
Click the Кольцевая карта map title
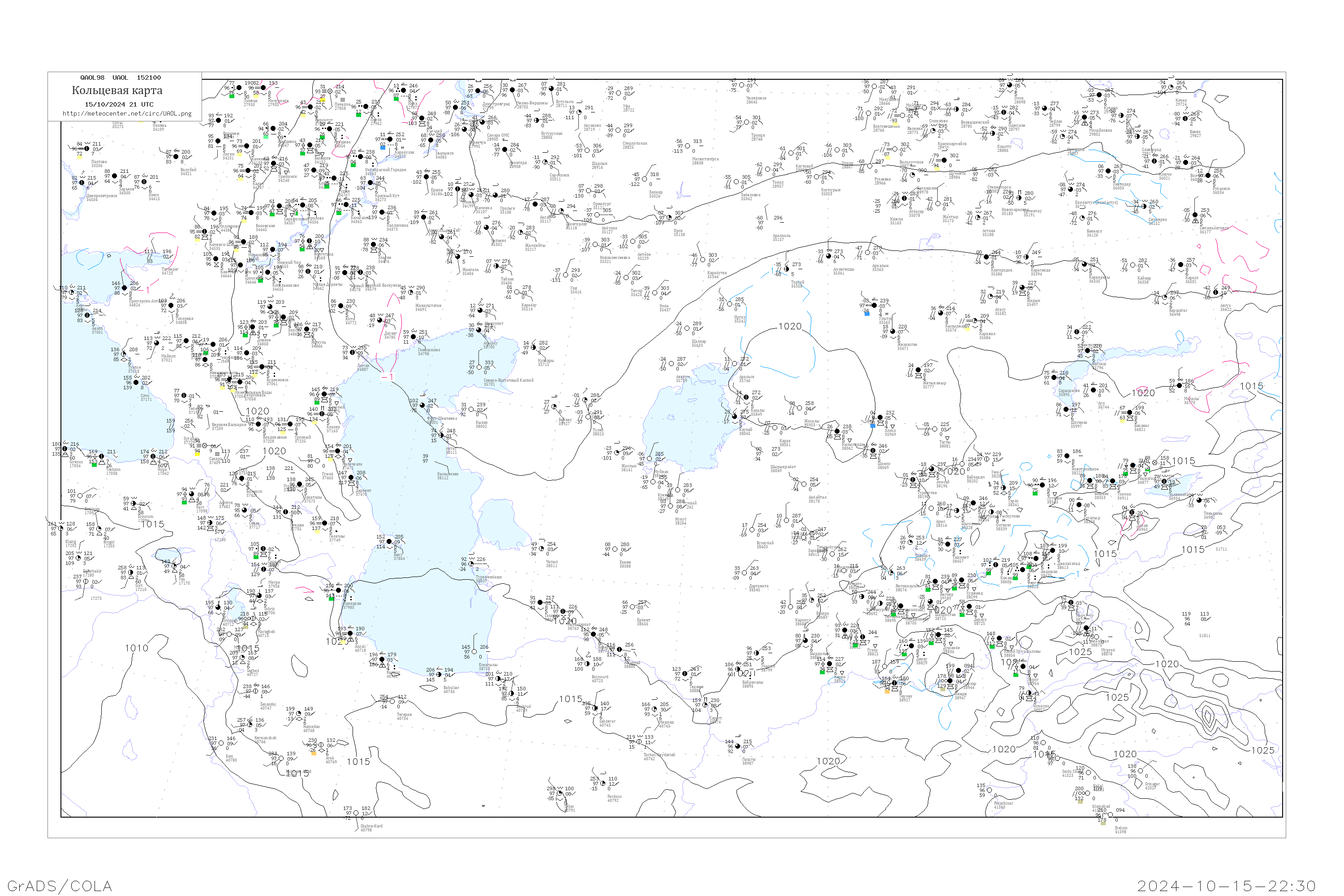click(x=117, y=90)
